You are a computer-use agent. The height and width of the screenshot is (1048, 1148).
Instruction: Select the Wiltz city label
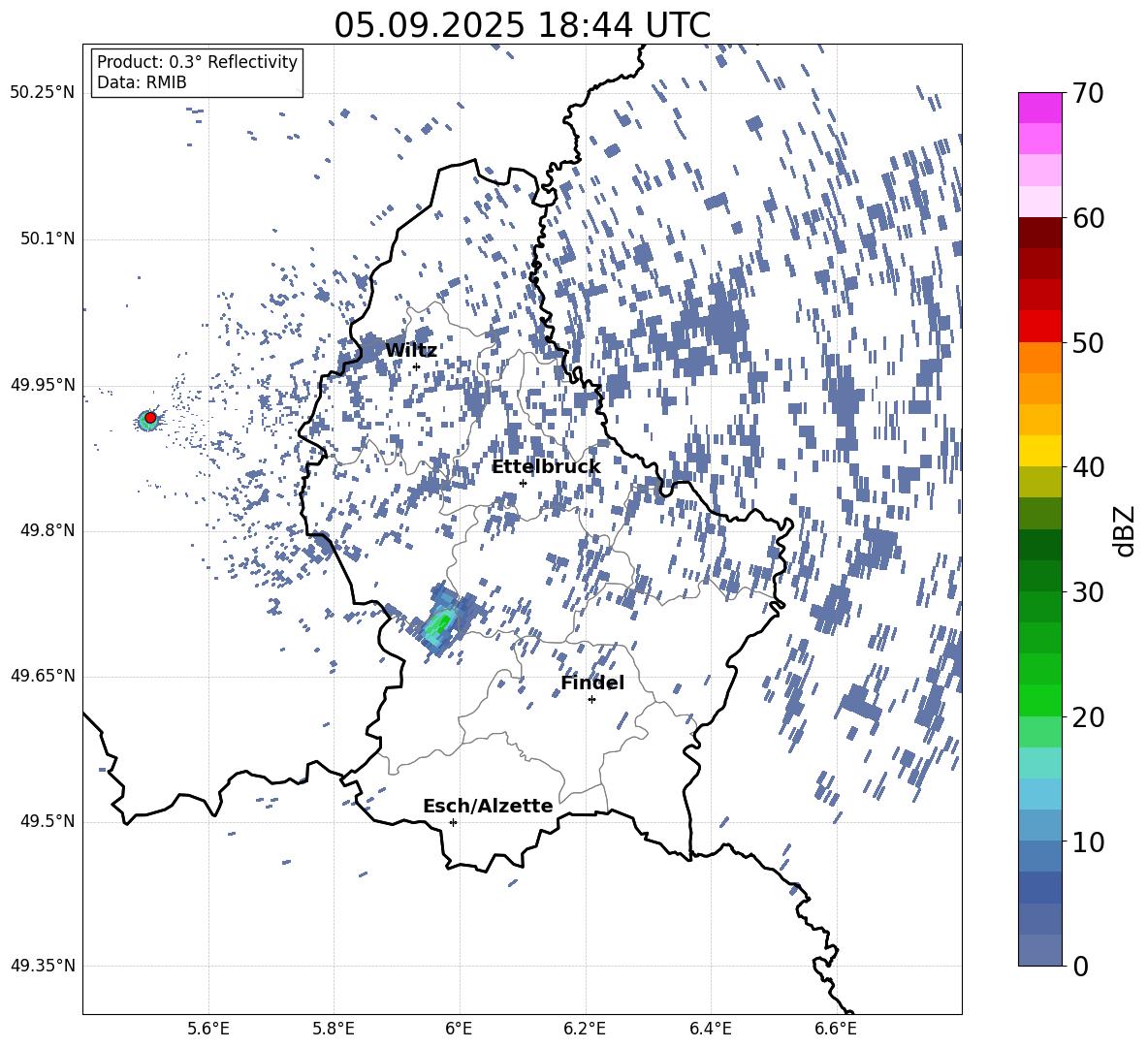coord(411,350)
